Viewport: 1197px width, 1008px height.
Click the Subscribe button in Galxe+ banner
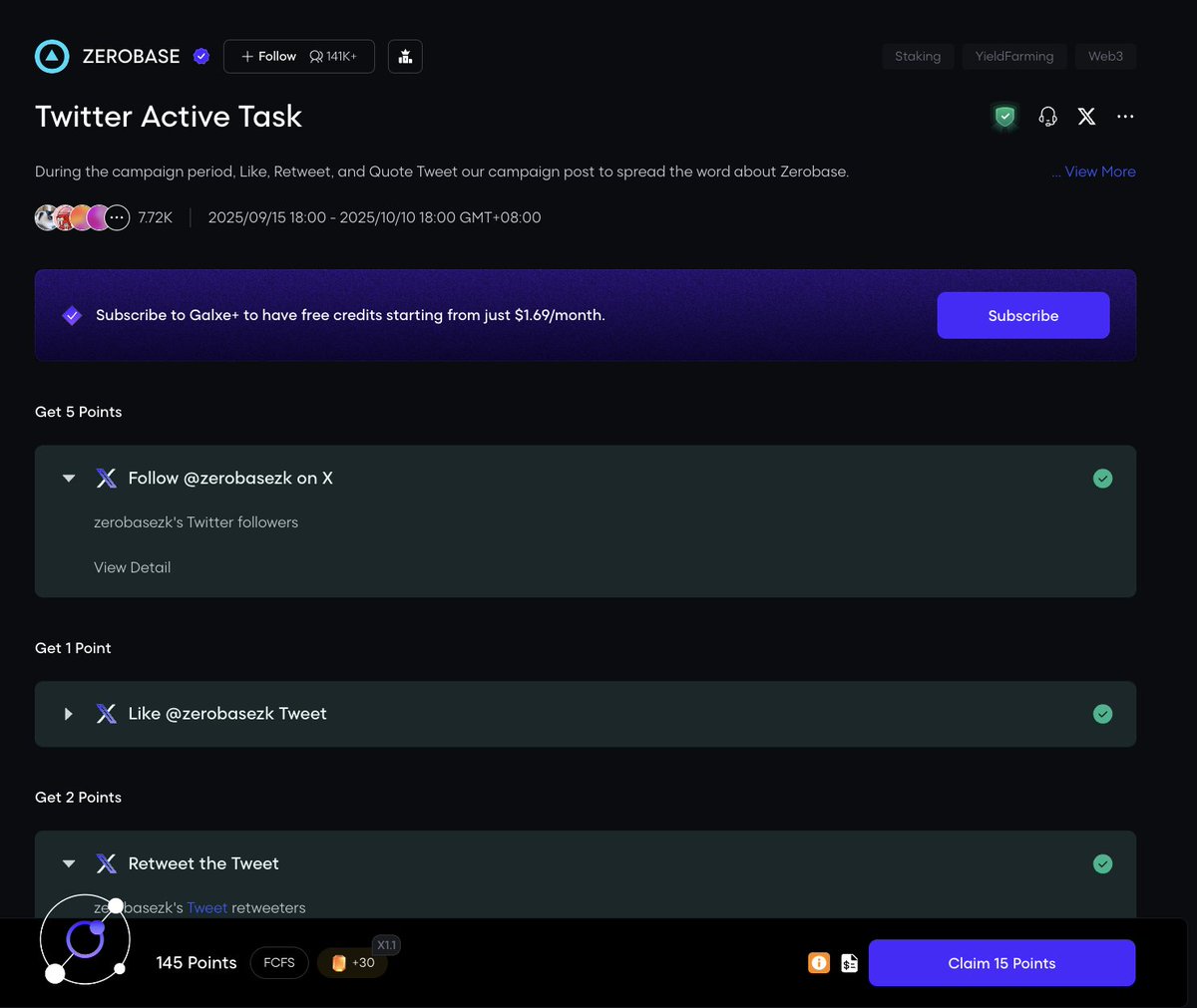[1022, 315]
